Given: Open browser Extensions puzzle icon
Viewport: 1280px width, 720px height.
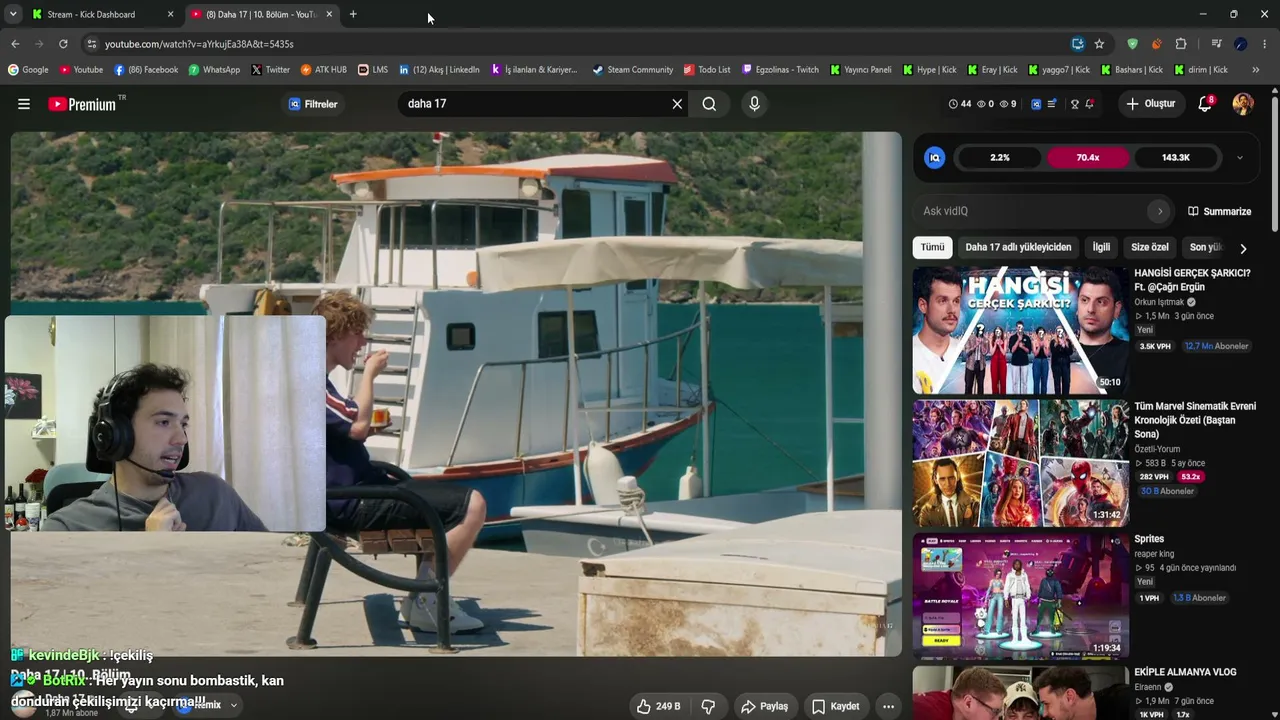Looking at the screenshot, I should coord(1181,44).
